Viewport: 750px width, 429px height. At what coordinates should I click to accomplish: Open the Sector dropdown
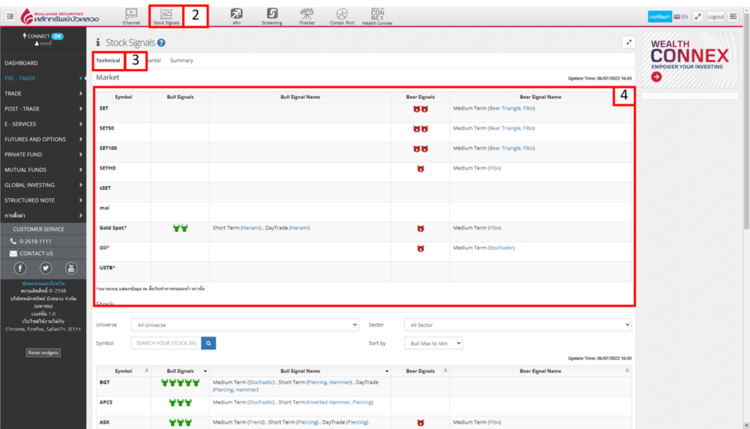pos(517,325)
